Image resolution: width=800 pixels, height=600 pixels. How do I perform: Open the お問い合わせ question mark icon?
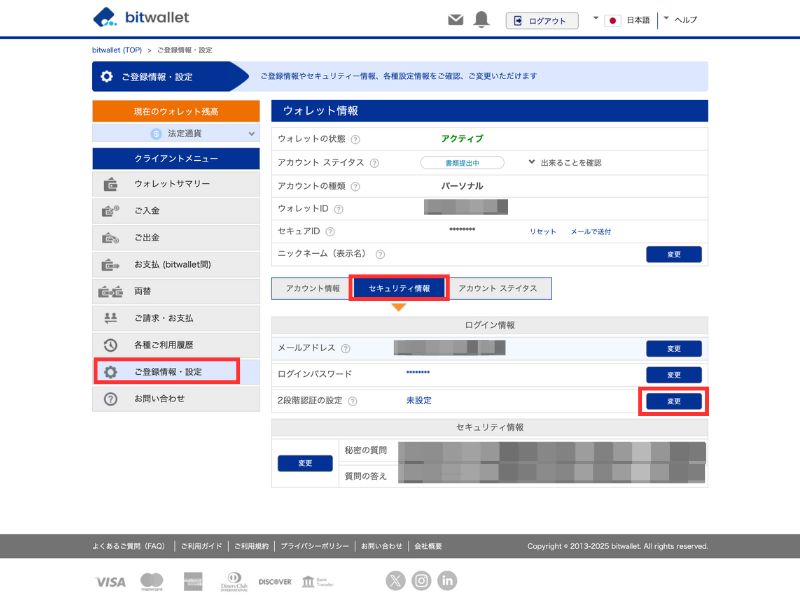point(110,399)
